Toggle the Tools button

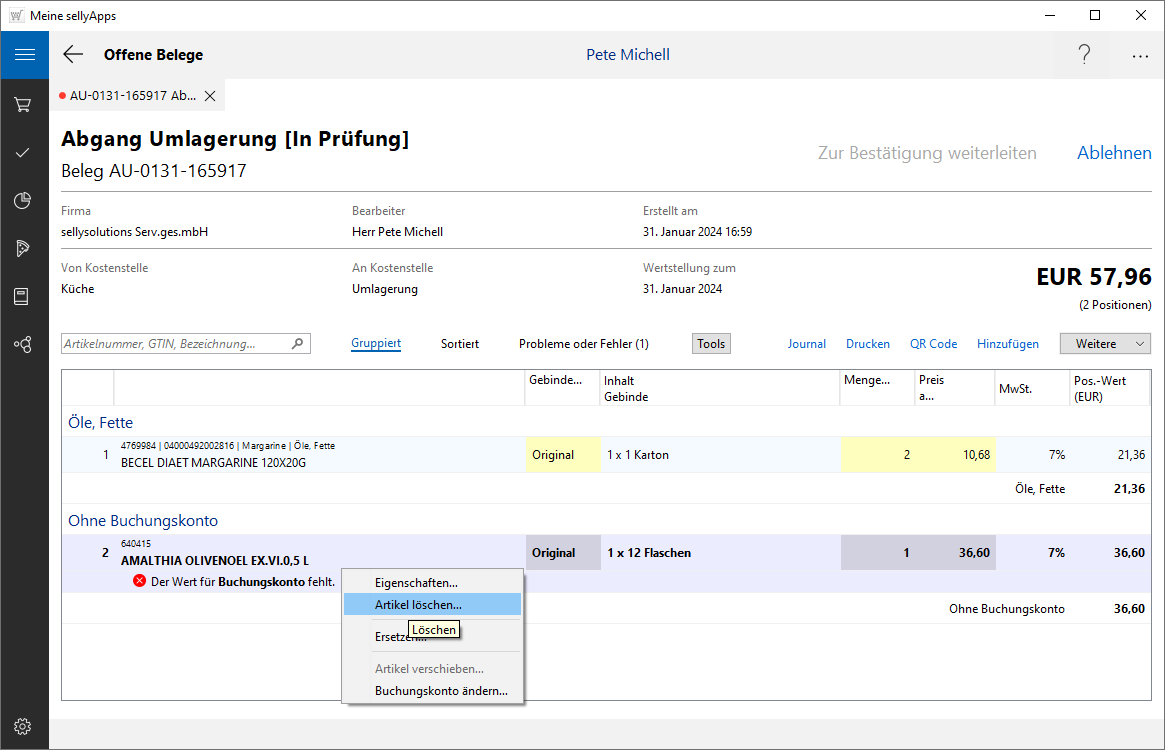point(711,344)
